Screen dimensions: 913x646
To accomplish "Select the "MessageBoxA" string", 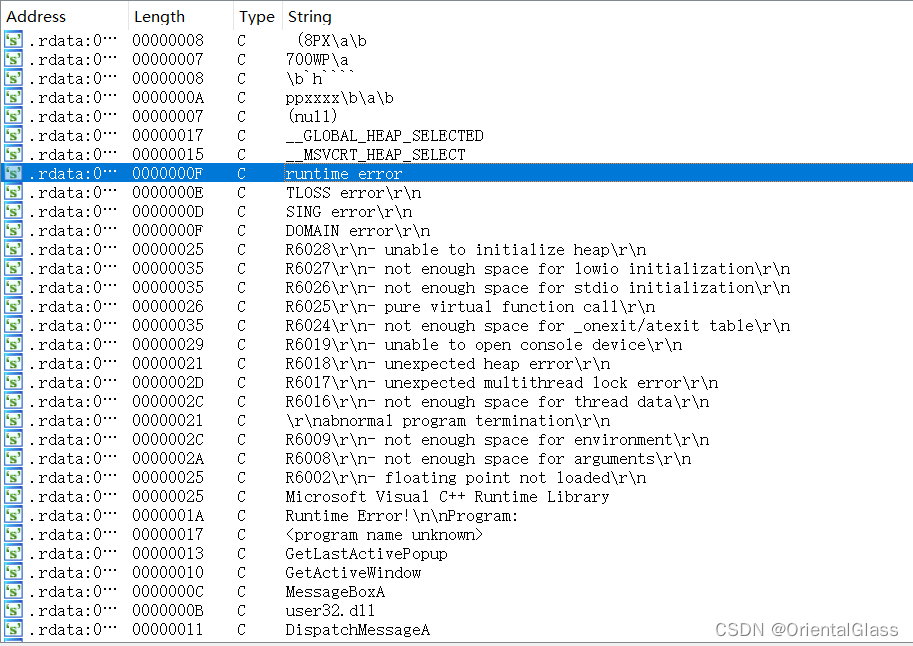I will click(335, 592).
